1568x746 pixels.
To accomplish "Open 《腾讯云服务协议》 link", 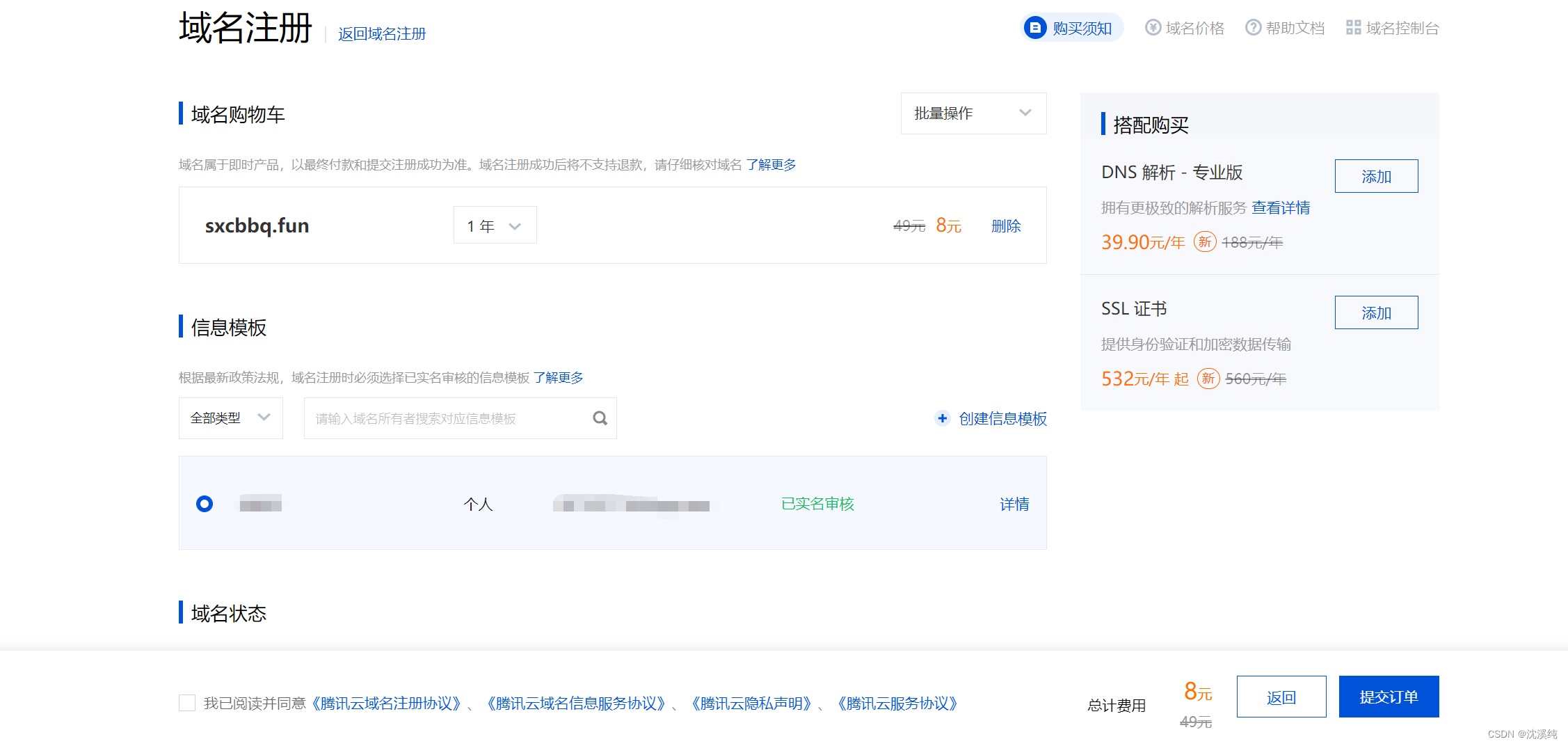I will click(898, 704).
